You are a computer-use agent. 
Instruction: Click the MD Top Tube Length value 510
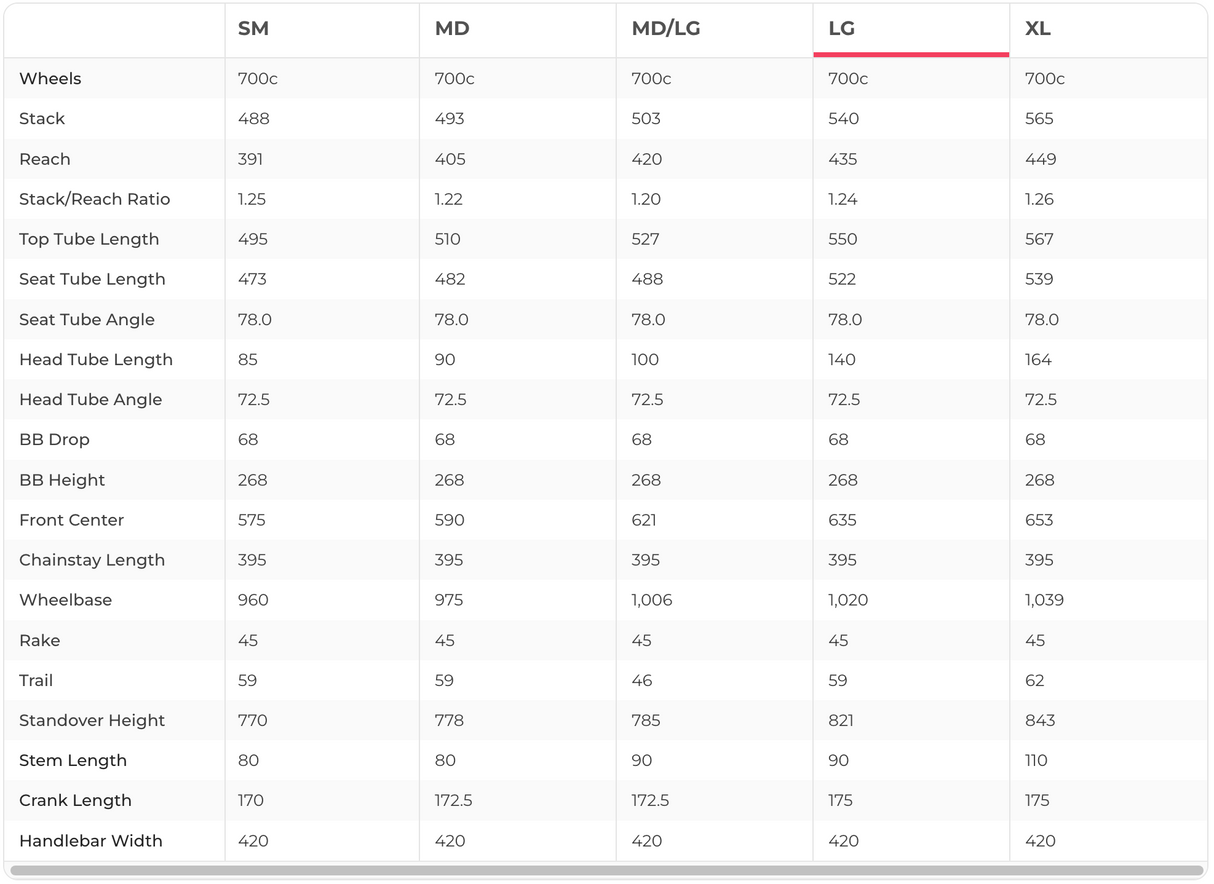tap(448, 239)
